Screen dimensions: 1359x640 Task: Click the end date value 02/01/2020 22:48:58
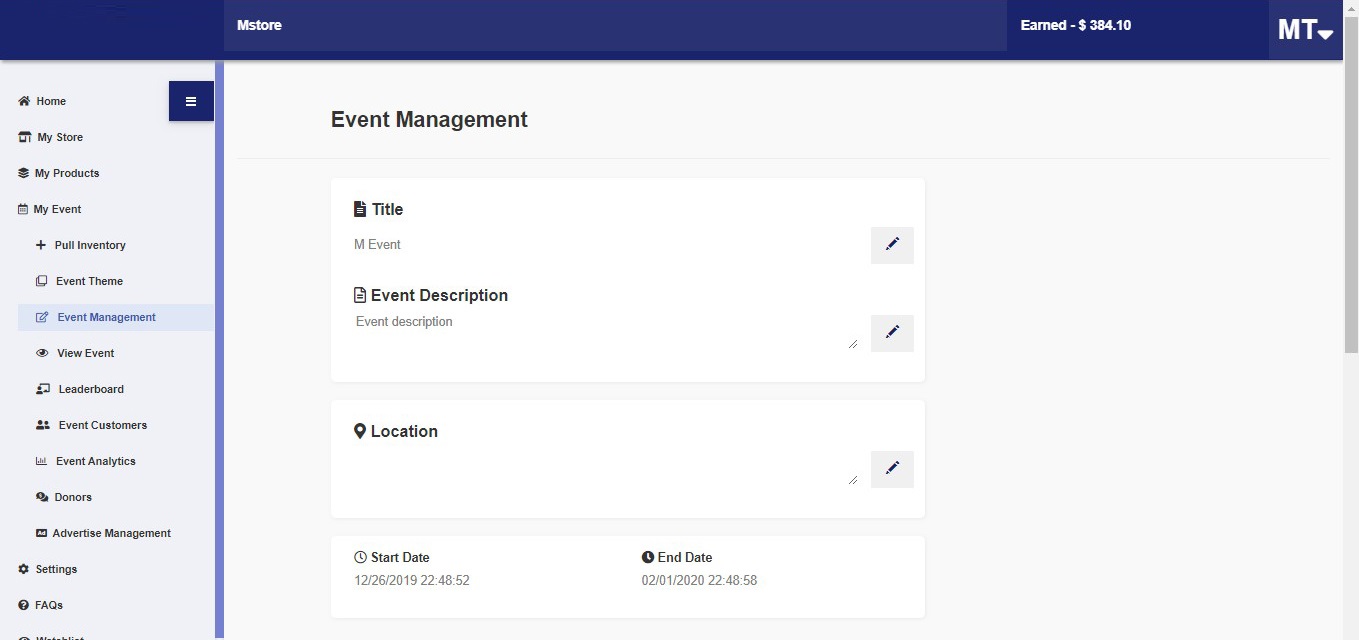699,580
